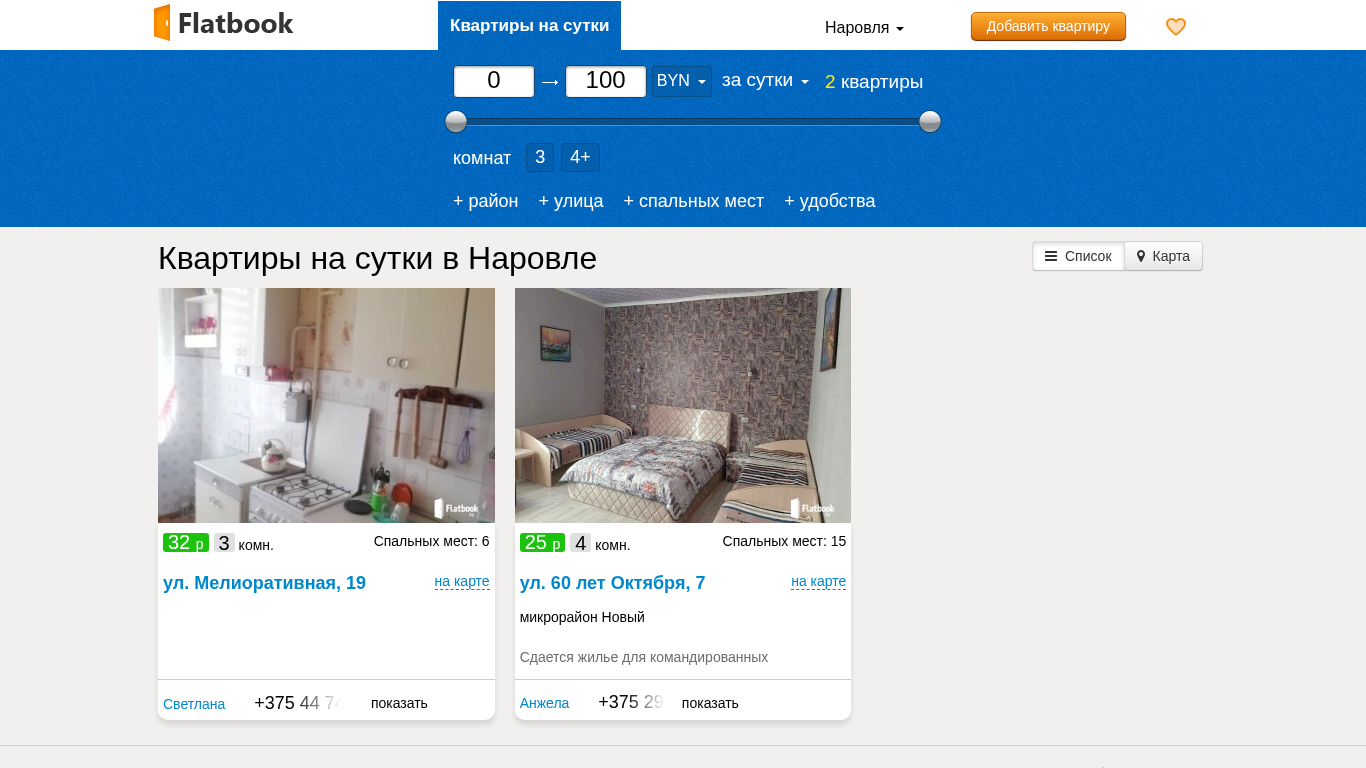Click the Flatbook logo icon

(x=162, y=23)
